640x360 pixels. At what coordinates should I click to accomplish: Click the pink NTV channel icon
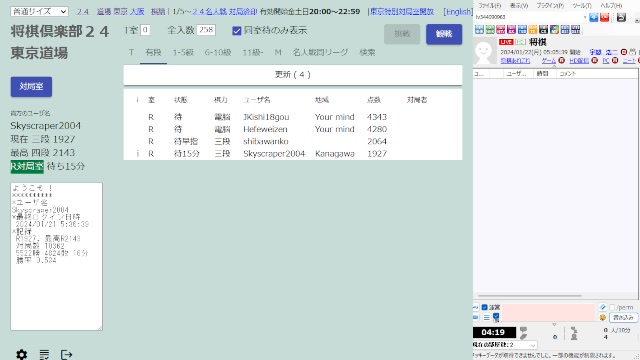(x=500, y=29)
